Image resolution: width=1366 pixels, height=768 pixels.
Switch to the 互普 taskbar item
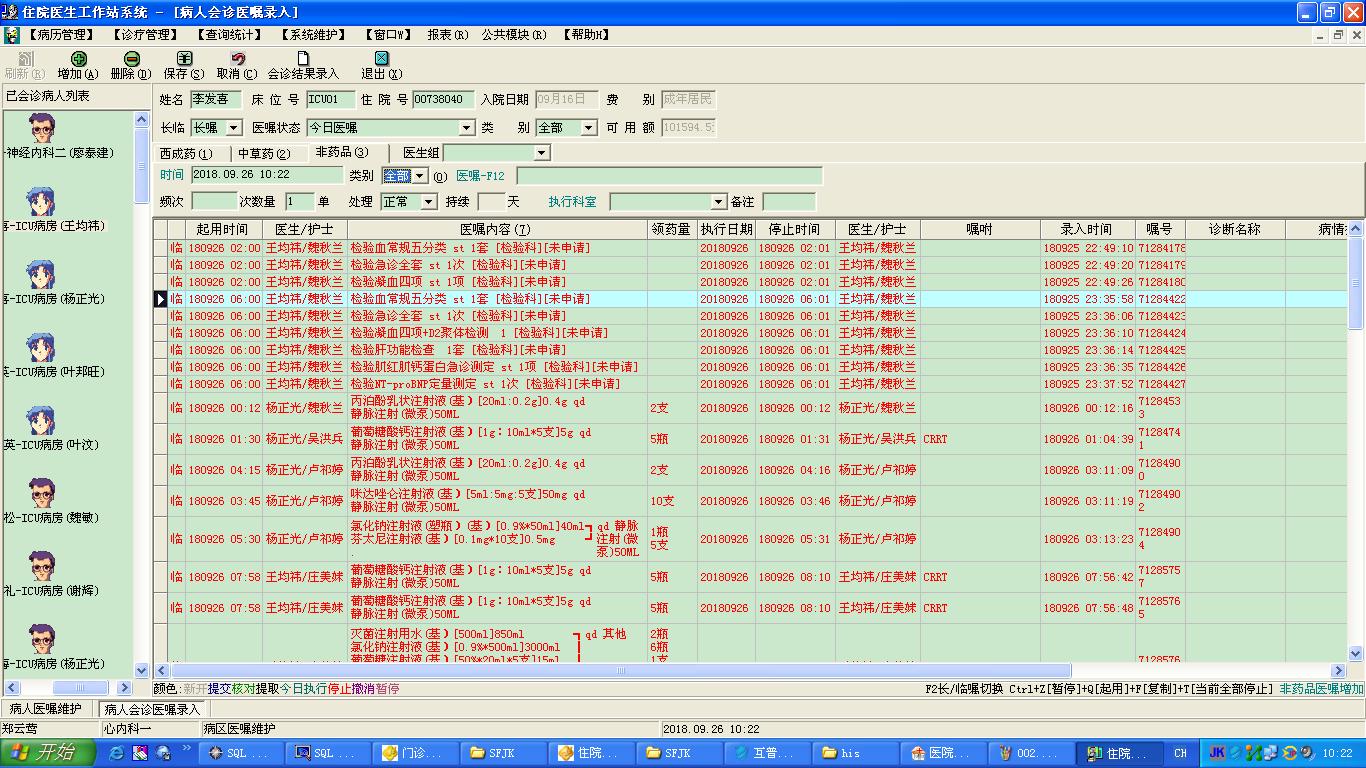click(x=769, y=753)
